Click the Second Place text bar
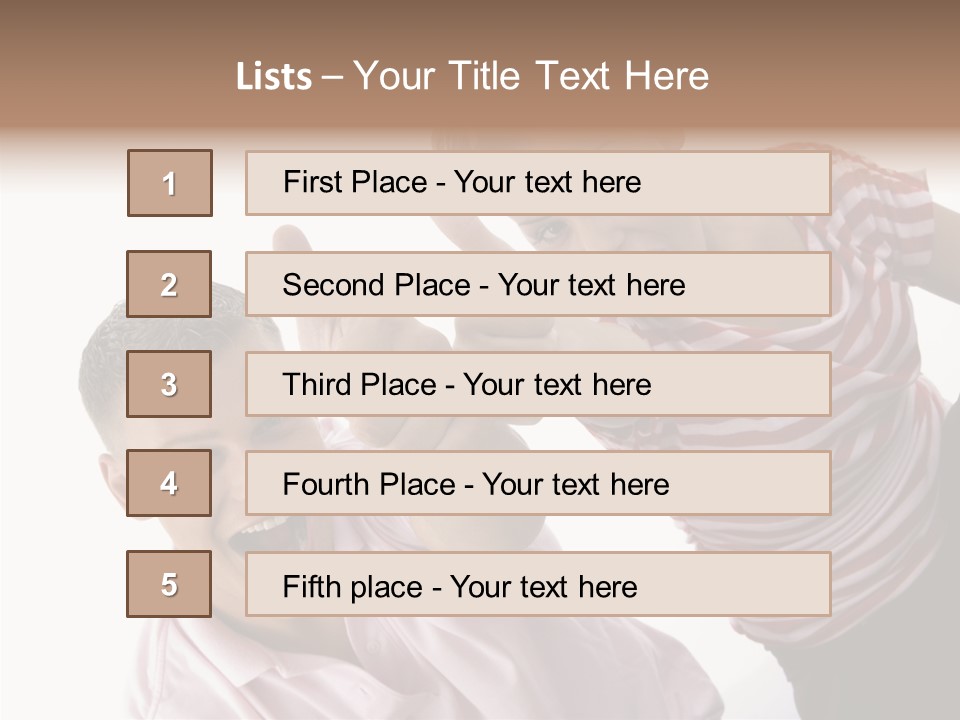The height and width of the screenshot is (720, 960). tap(538, 284)
